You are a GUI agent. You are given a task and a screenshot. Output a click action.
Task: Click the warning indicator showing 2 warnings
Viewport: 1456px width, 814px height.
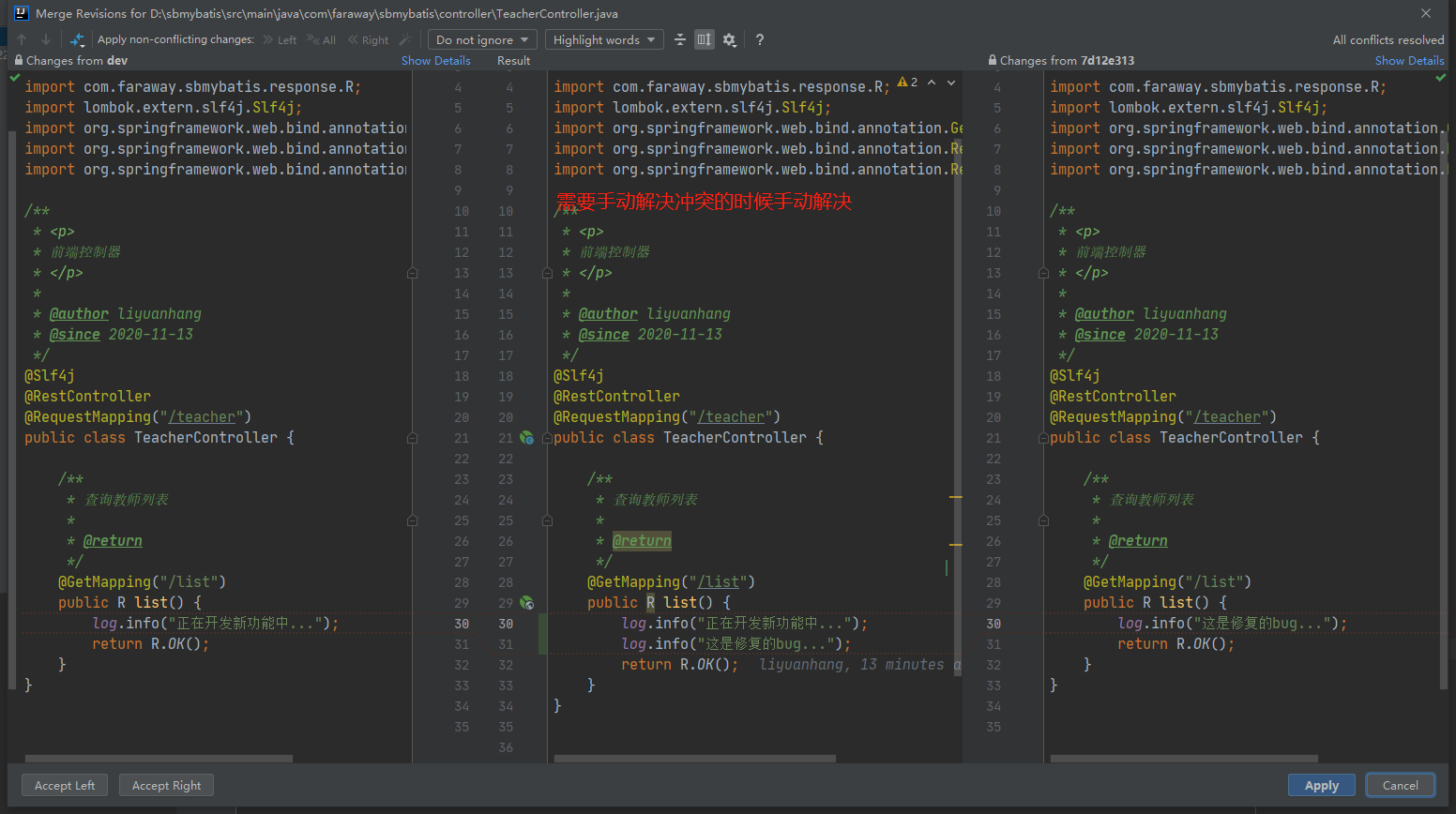tap(908, 82)
